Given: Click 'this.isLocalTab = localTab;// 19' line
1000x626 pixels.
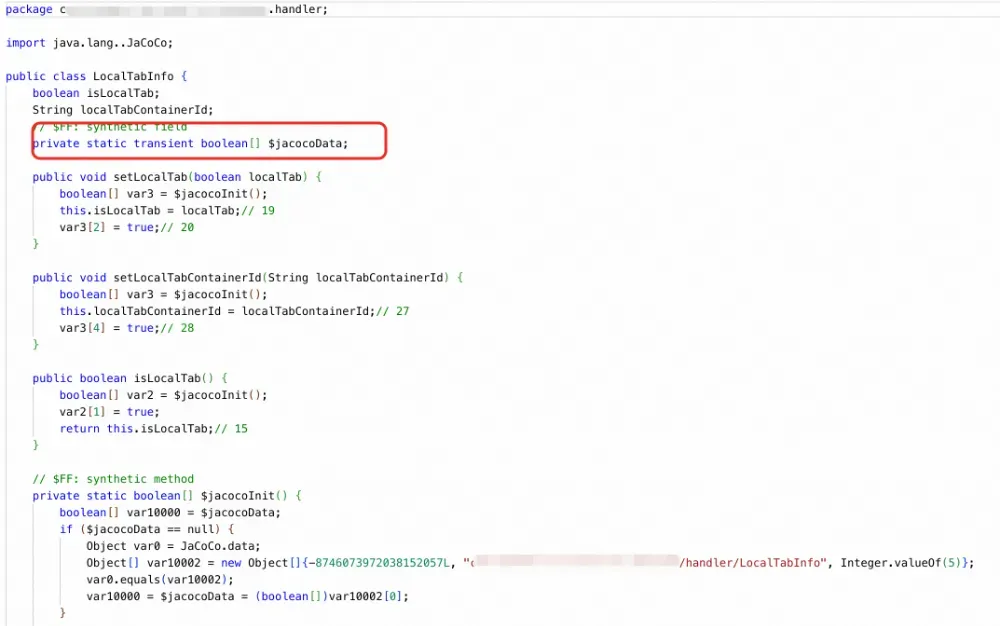Looking at the screenshot, I should [x=167, y=210].
